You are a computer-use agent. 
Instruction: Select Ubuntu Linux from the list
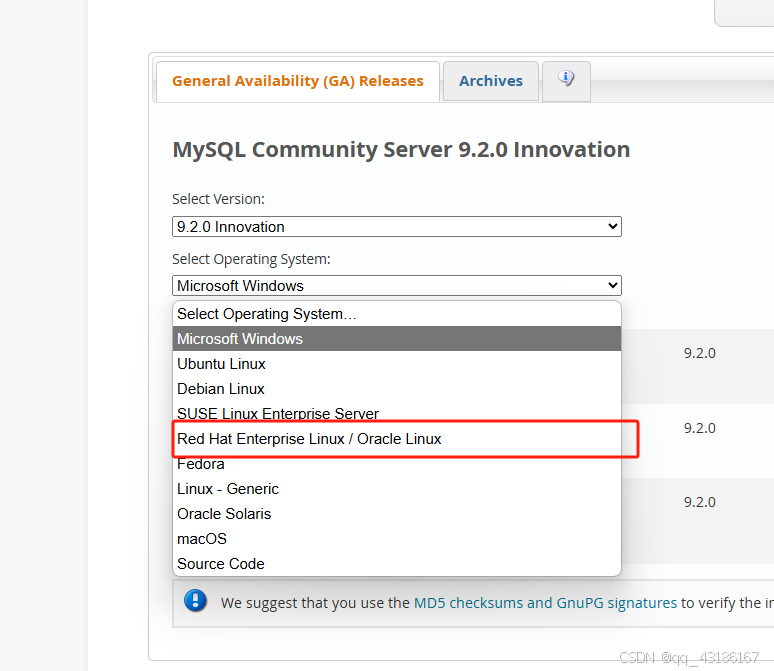396,364
